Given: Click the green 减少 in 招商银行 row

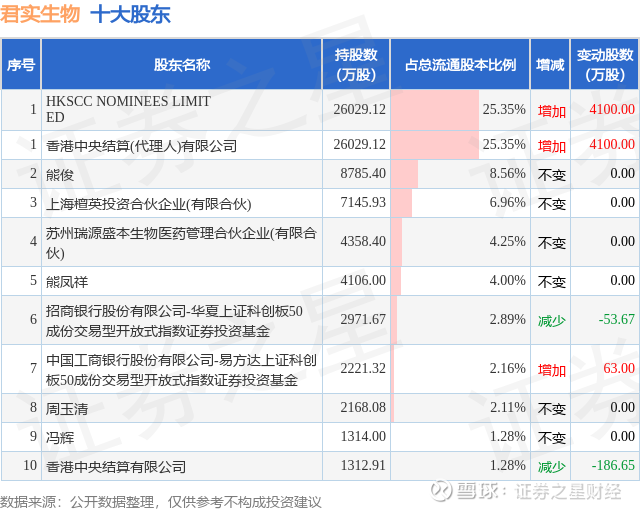Looking at the screenshot, I should pos(551,321).
